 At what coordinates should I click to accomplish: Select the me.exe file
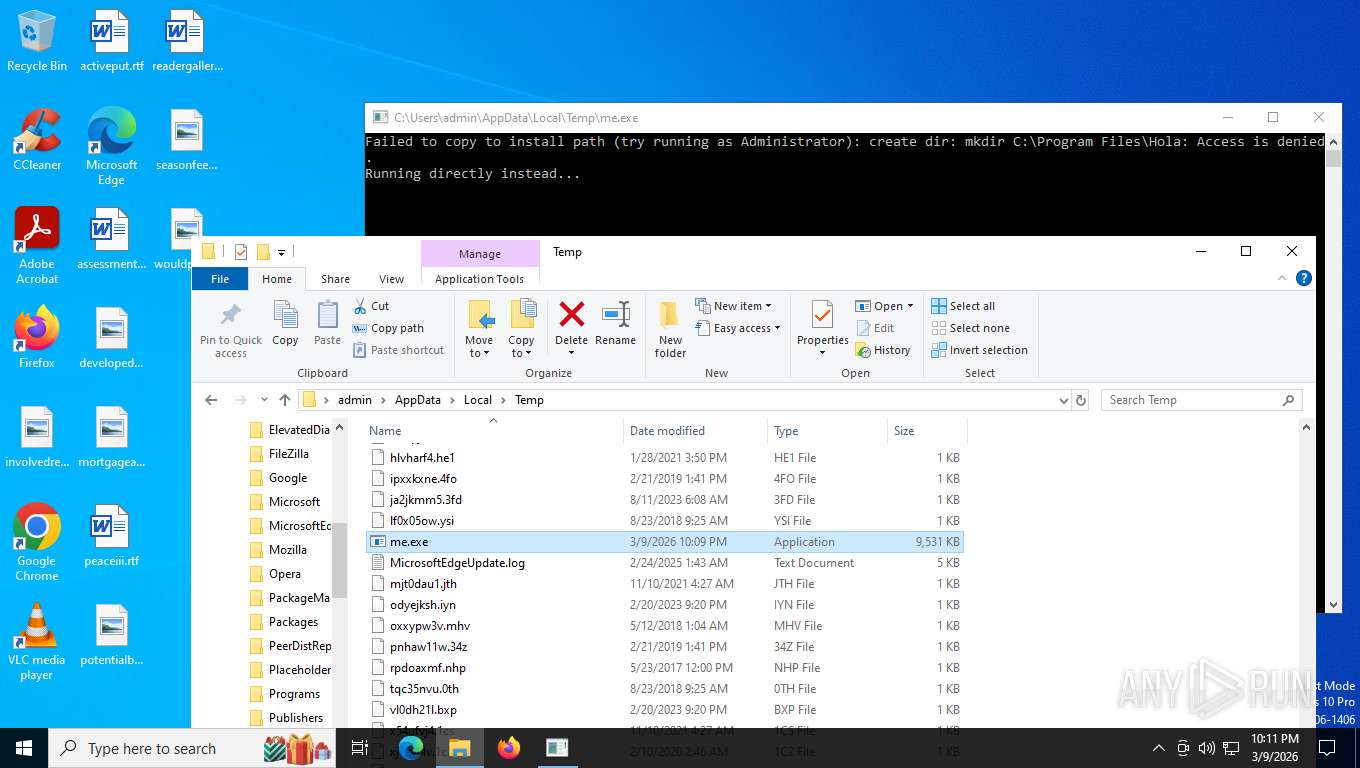click(x=665, y=542)
